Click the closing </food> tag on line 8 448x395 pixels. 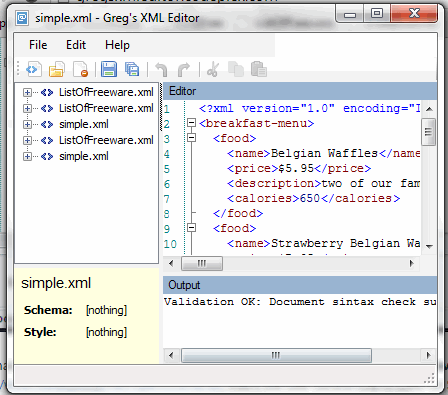click(238, 213)
